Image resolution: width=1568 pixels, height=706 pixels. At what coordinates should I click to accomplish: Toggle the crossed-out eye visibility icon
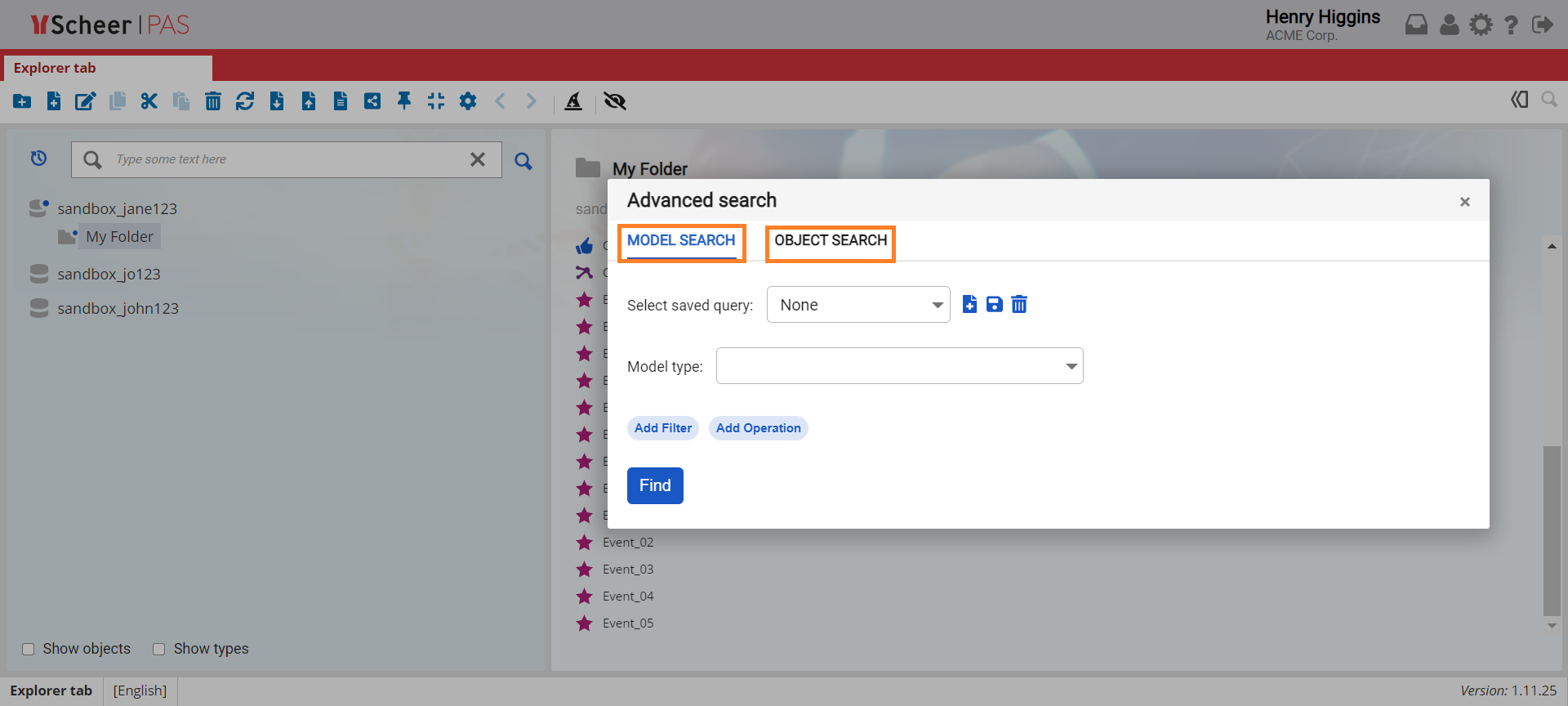[x=615, y=101]
